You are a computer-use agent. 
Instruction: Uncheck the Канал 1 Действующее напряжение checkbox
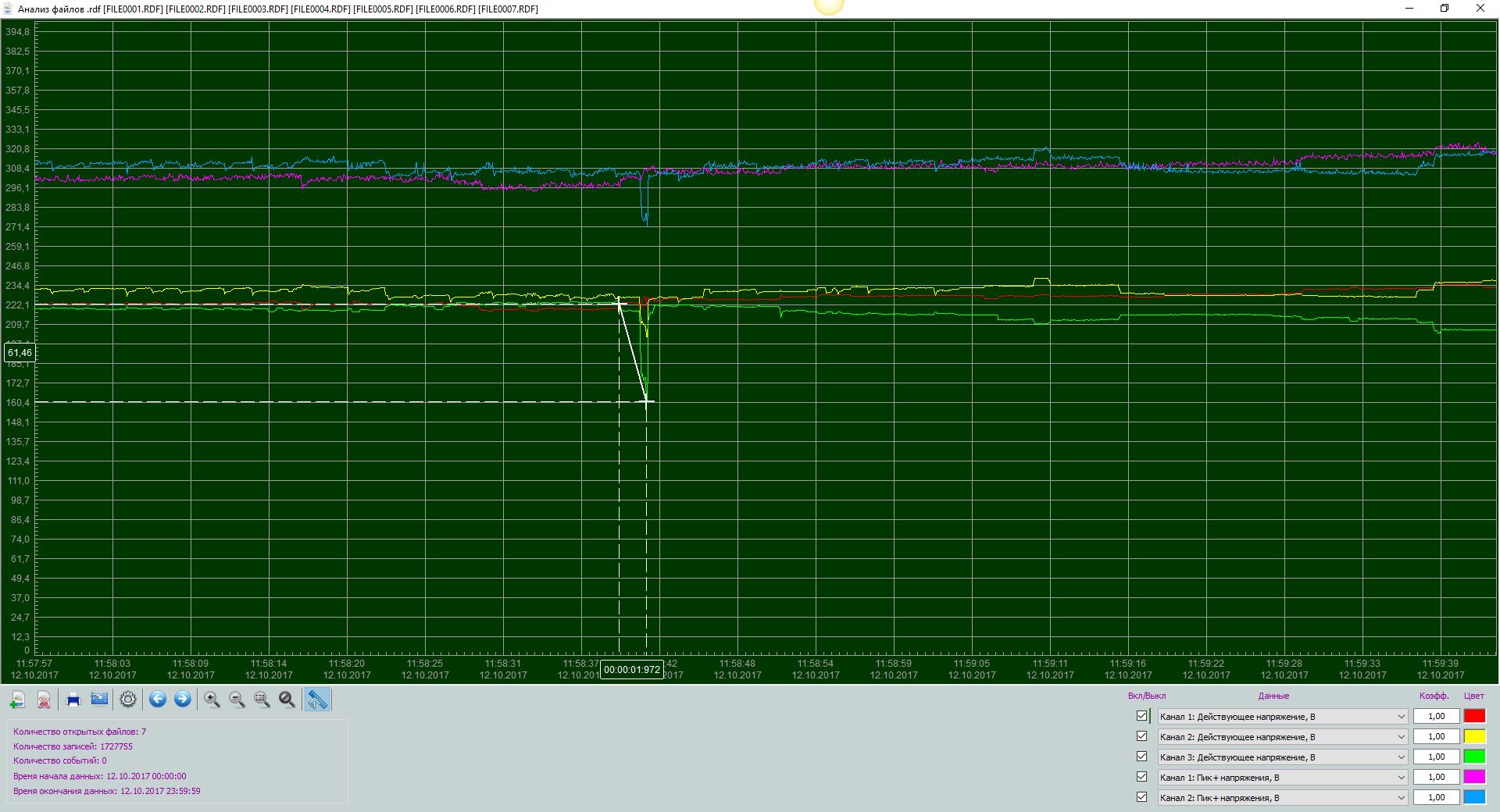[1142, 716]
